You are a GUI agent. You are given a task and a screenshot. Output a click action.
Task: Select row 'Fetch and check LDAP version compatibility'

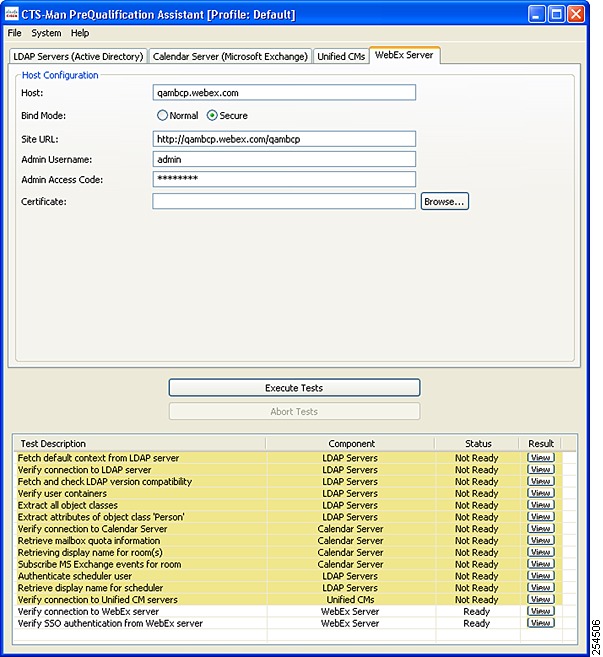[288, 481]
